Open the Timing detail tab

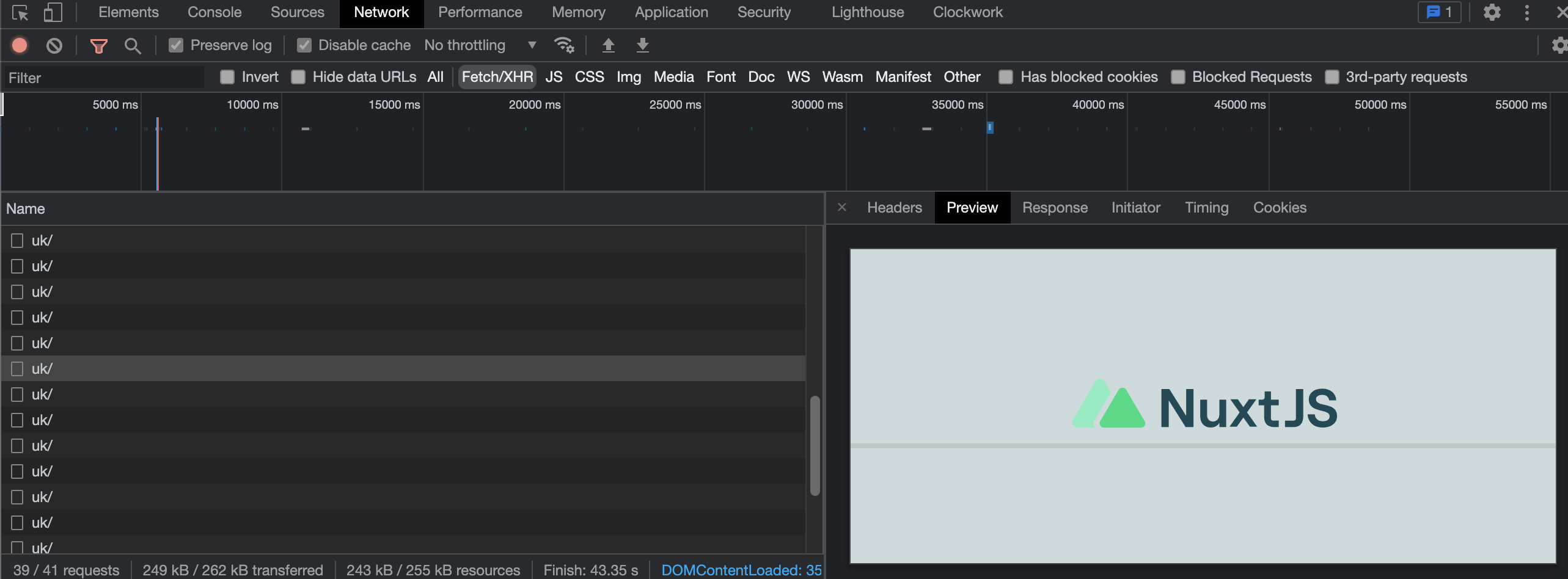point(1207,208)
